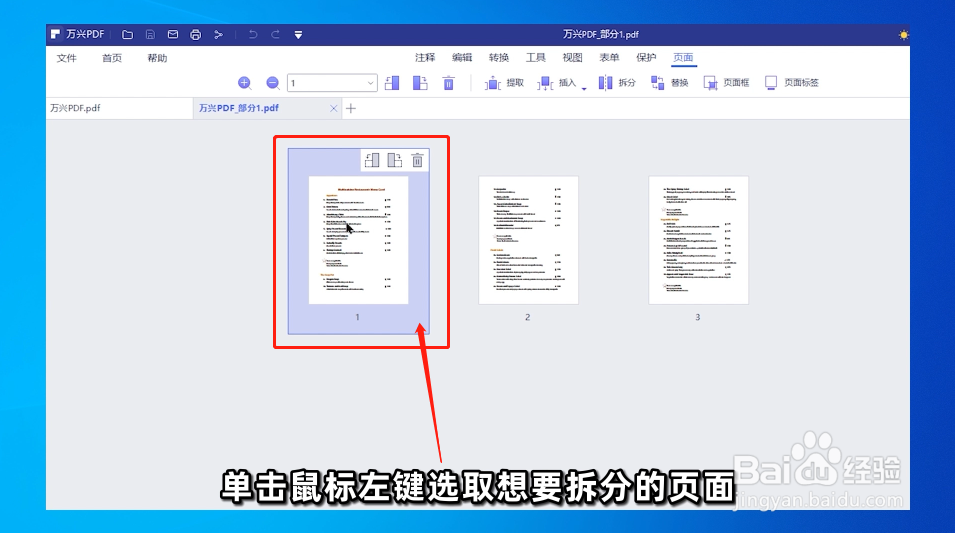Click the print icon in title bar
Viewport: 955px width, 533px height.
pos(196,35)
